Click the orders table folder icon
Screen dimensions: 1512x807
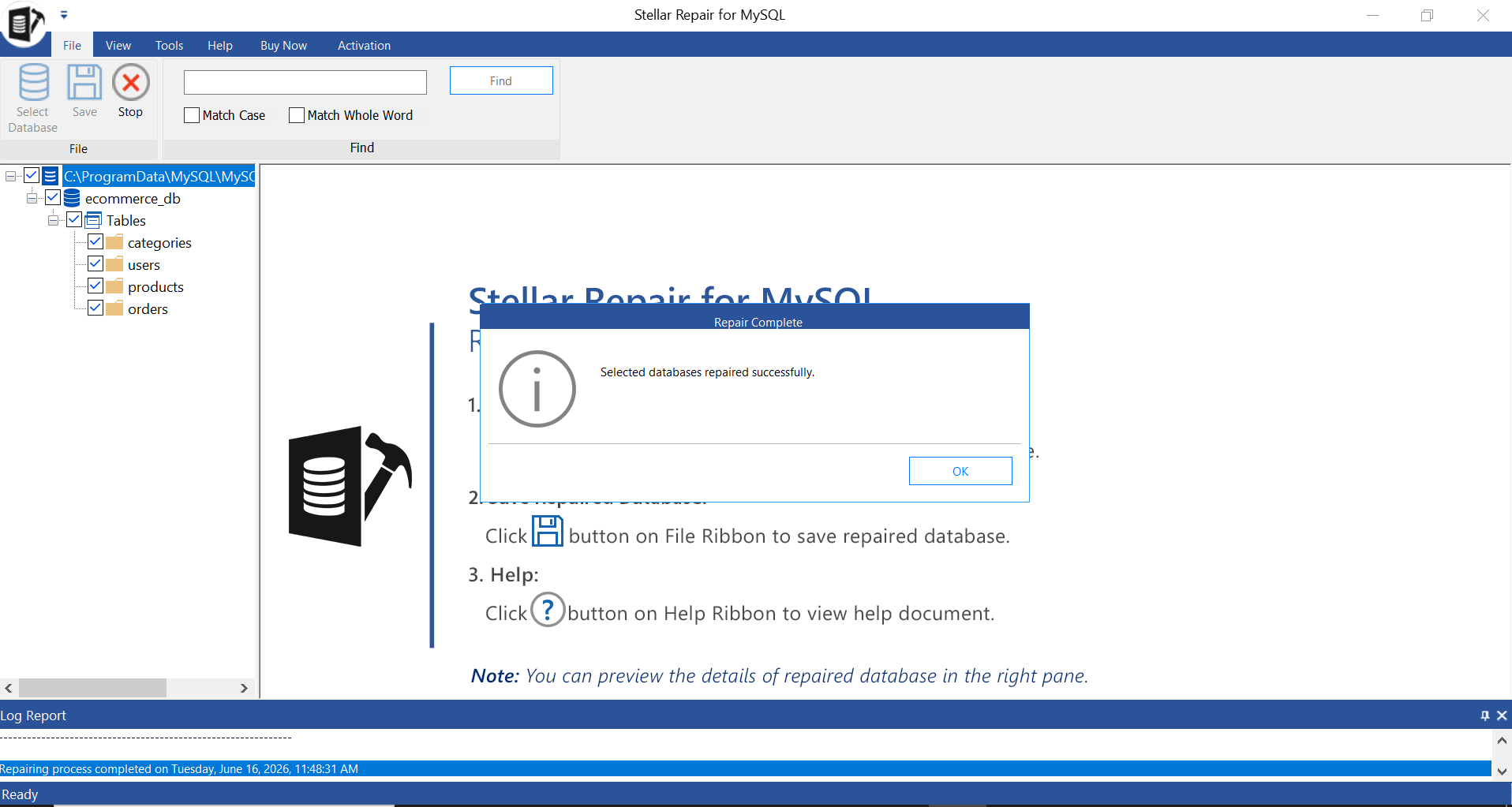(114, 308)
